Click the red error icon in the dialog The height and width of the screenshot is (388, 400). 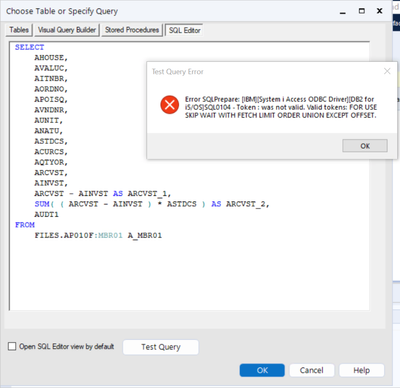click(170, 105)
